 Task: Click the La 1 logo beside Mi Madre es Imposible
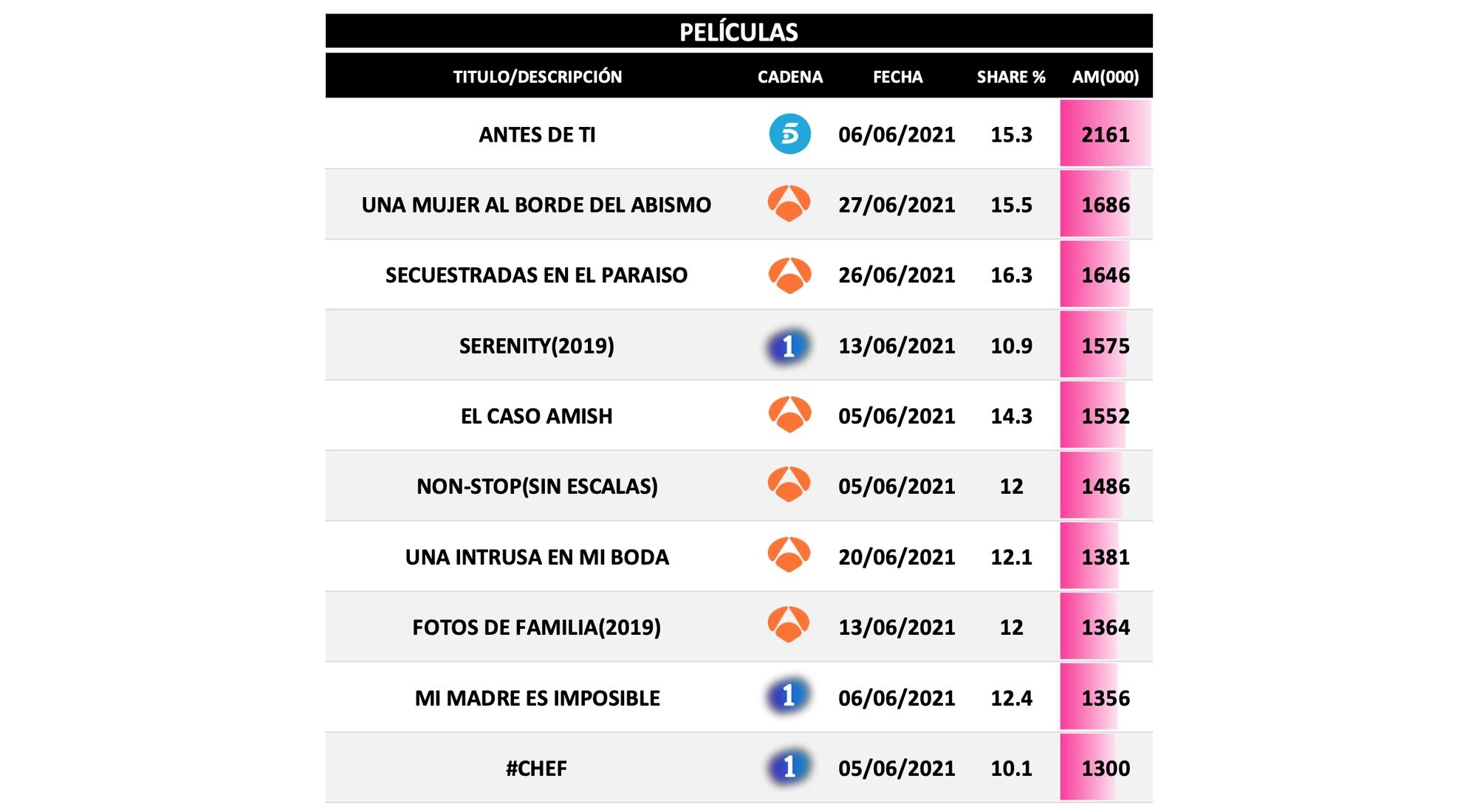coord(788,696)
